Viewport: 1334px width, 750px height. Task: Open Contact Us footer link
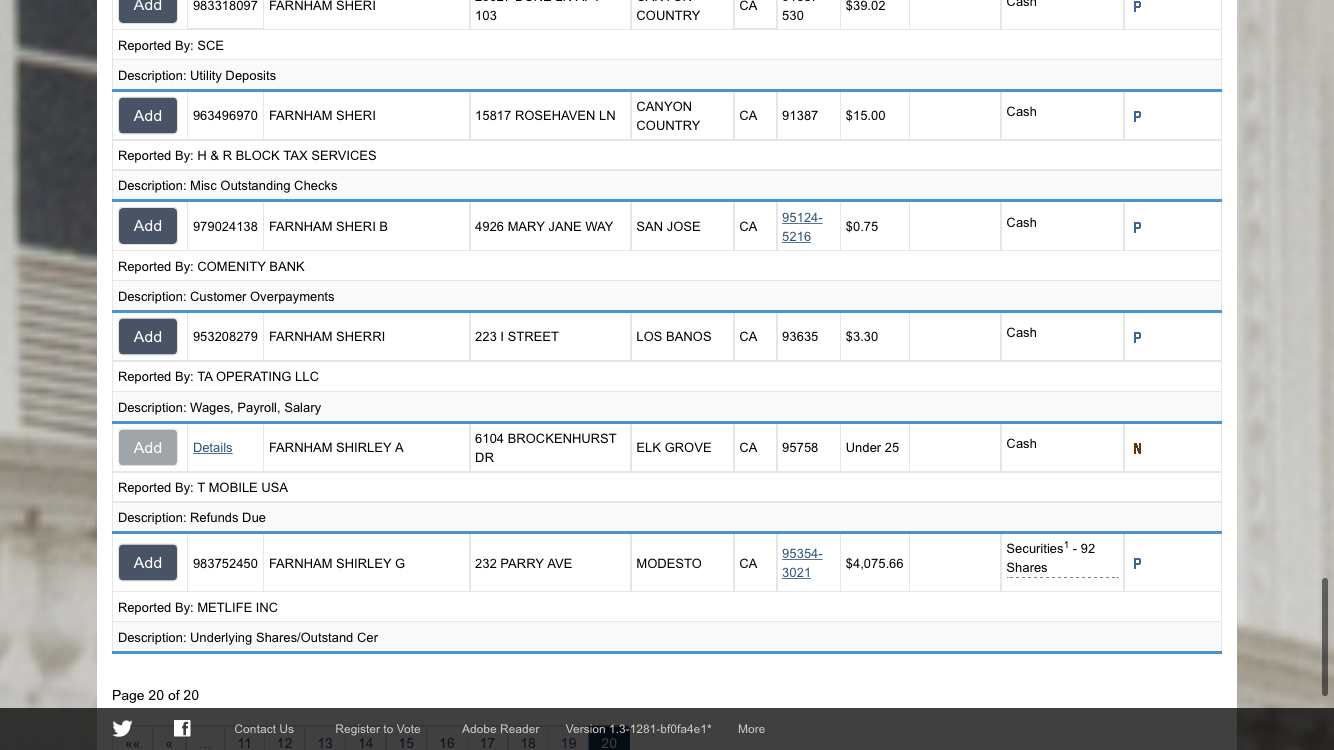264,729
